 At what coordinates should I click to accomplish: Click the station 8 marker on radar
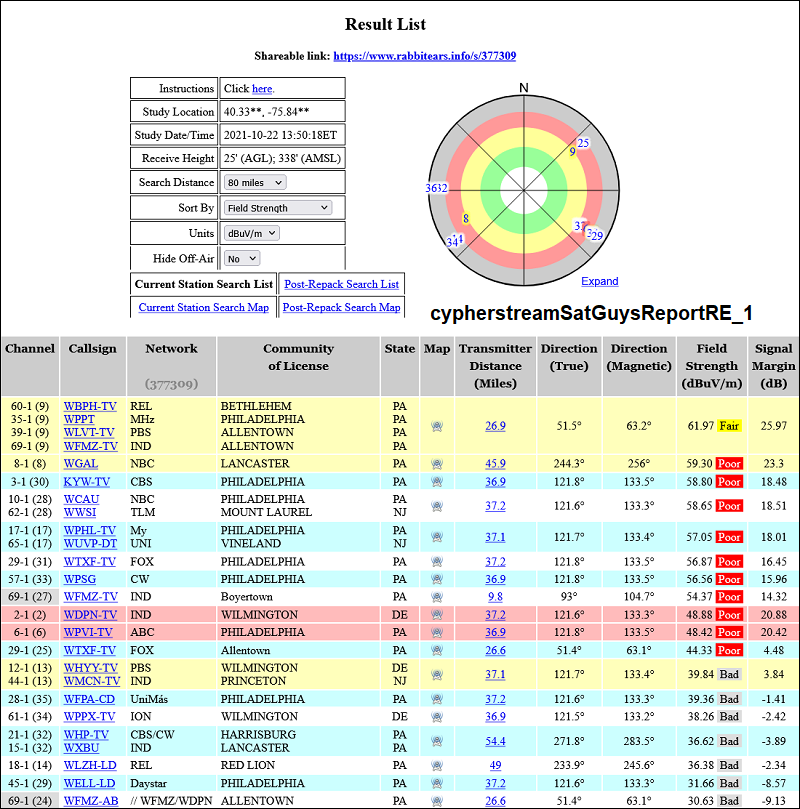coord(466,219)
